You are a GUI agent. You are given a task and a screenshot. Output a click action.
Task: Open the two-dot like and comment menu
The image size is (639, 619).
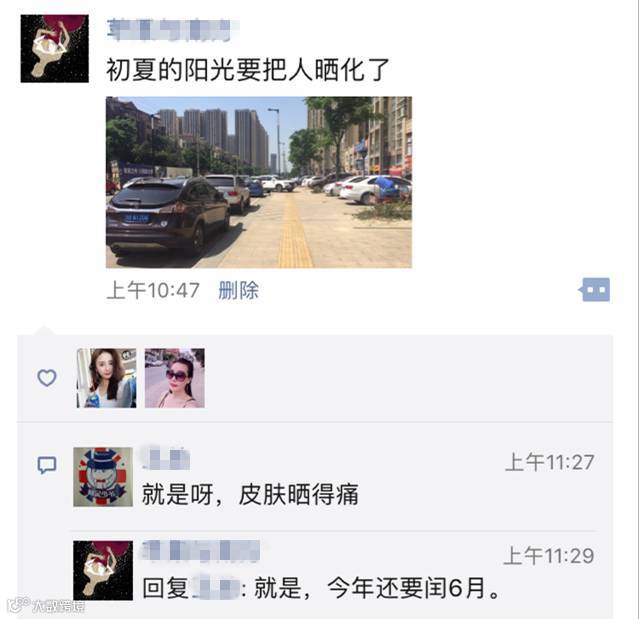pyautogui.click(x=595, y=290)
